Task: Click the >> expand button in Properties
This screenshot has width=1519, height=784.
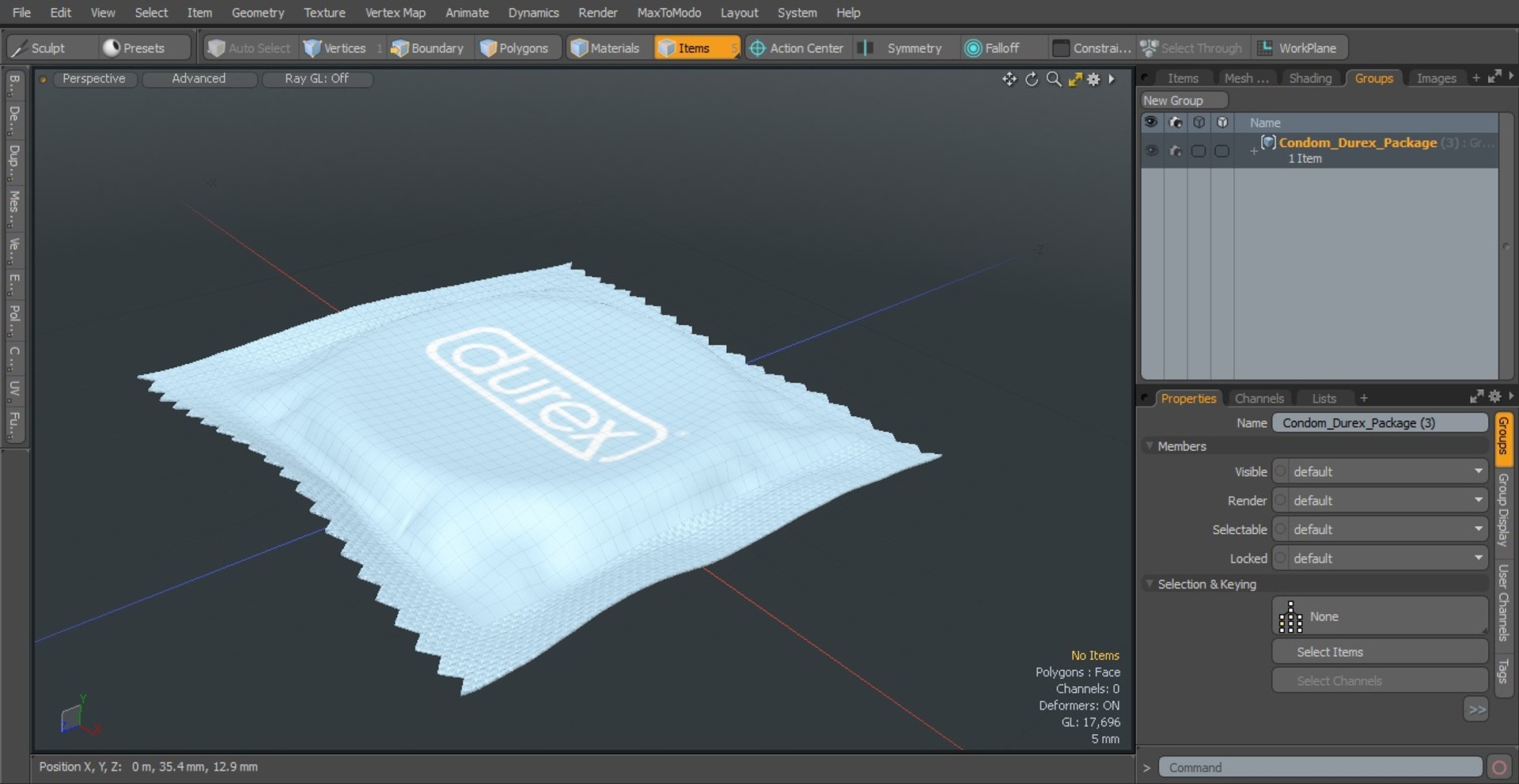Action: (x=1476, y=710)
